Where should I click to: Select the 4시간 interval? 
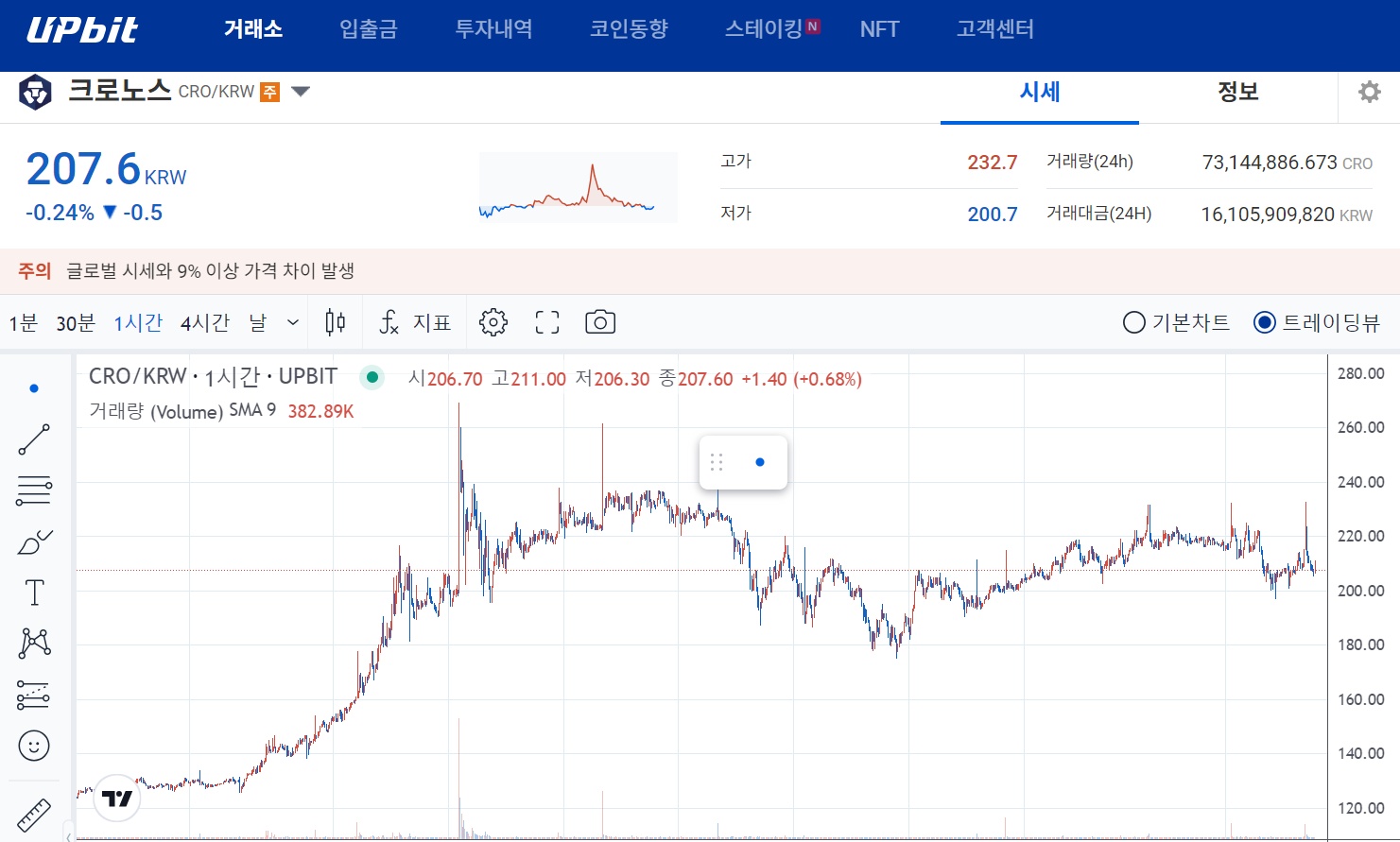pos(205,323)
